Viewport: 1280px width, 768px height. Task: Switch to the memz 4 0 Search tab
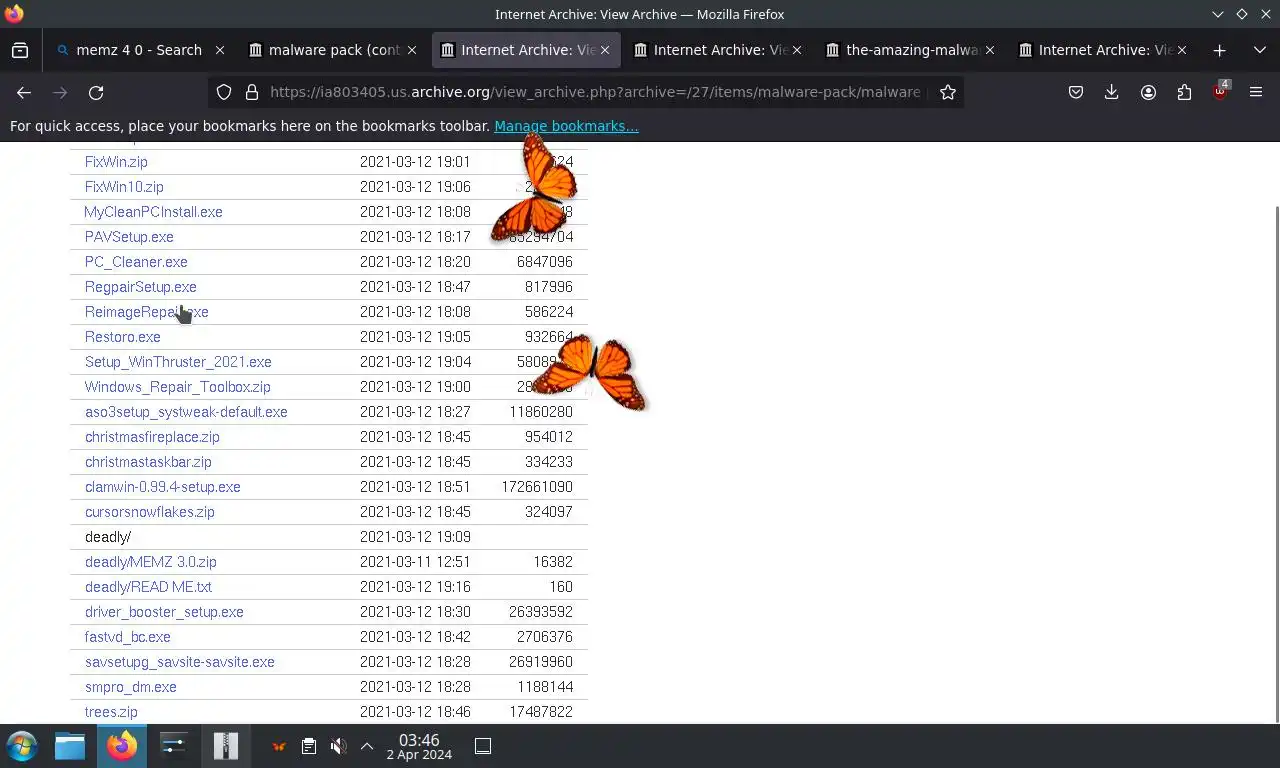pos(139,50)
